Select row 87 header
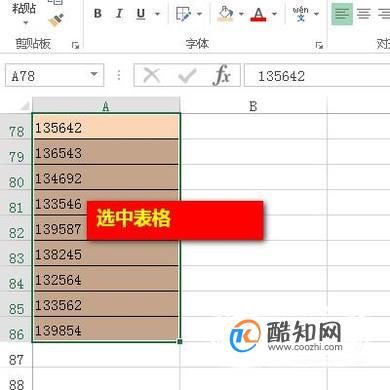Image resolution: width=390 pixels, height=390 pixels. [16, 355]
